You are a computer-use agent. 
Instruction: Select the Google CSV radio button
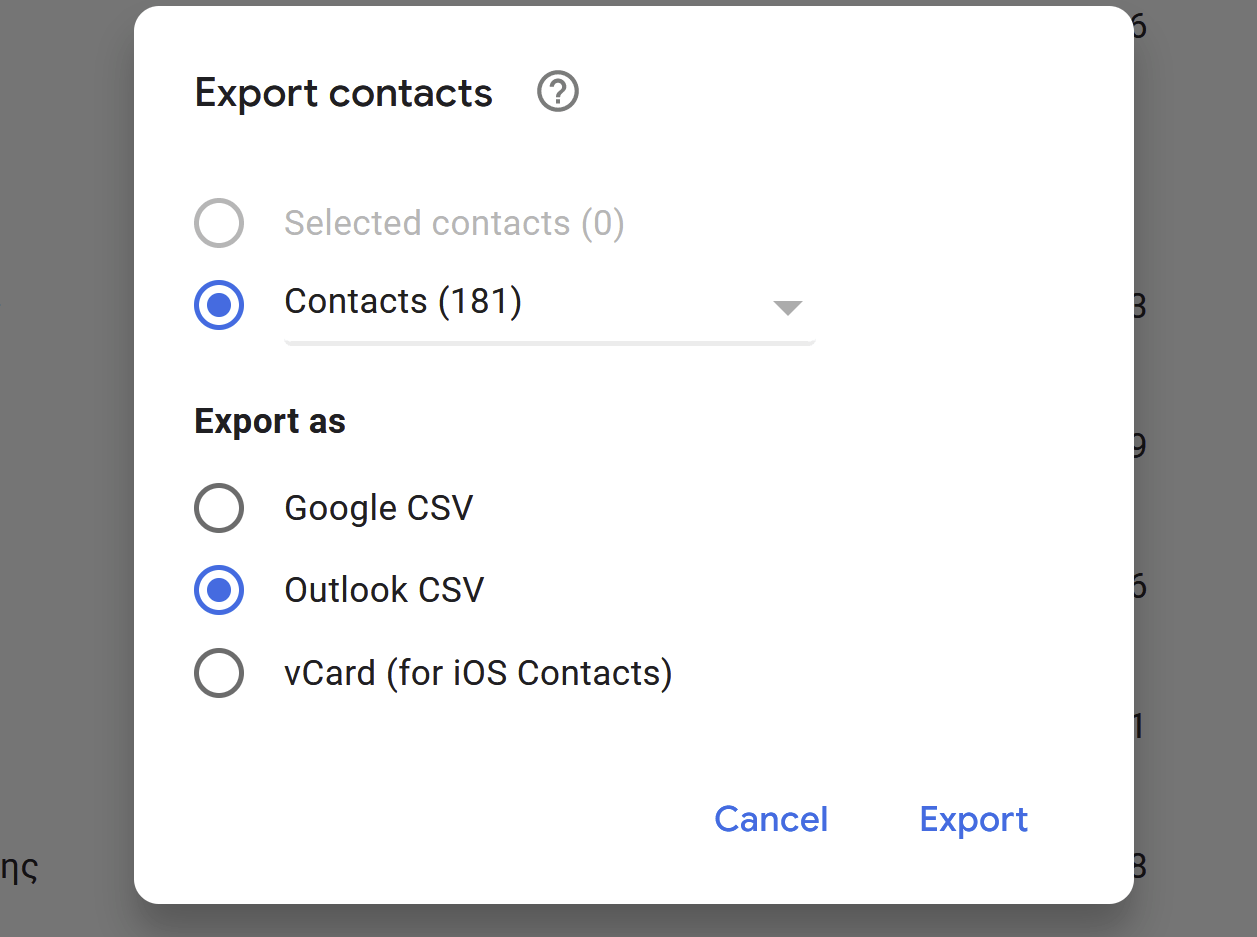point(219,508)
